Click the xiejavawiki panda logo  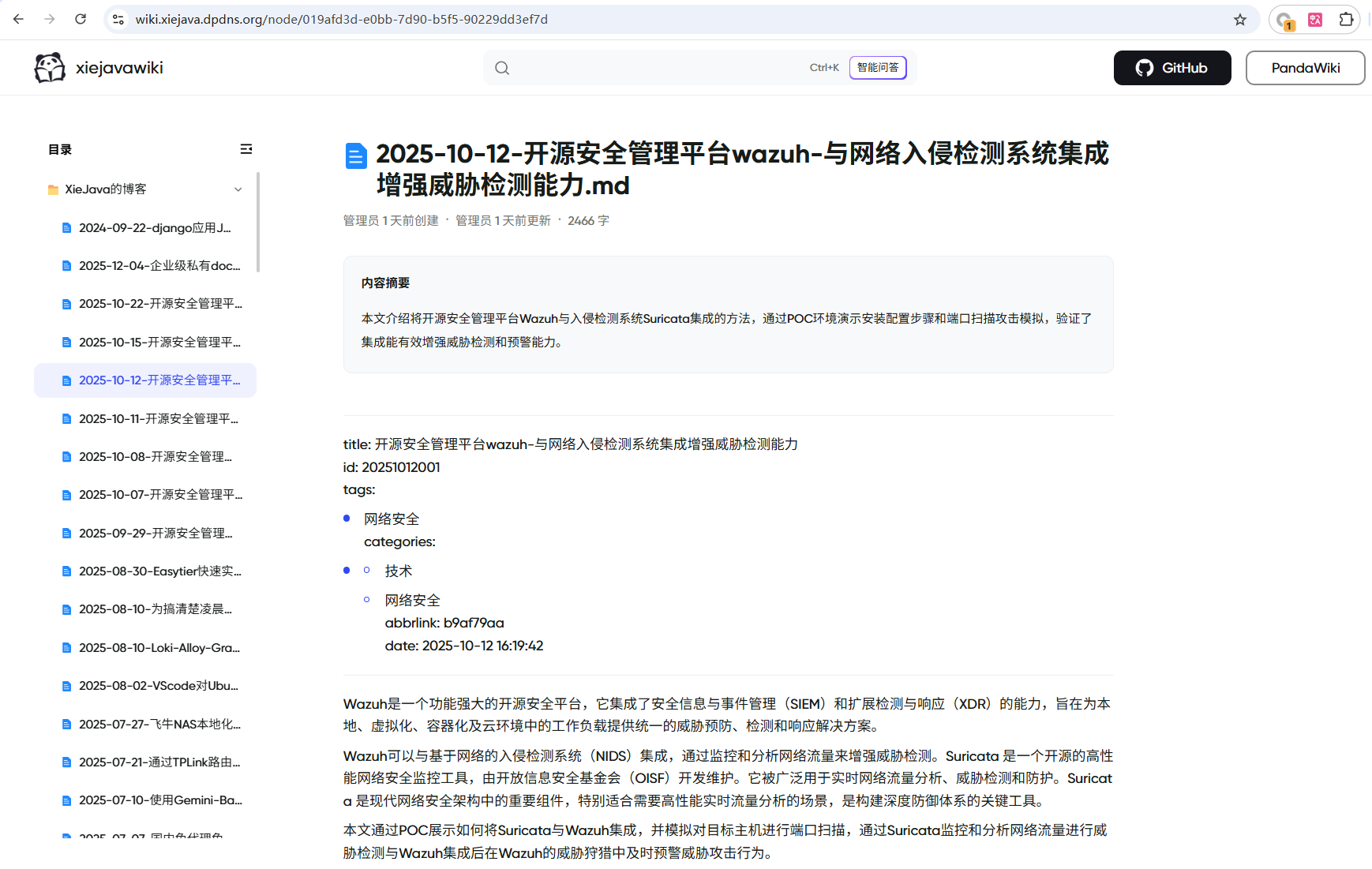click(49, 67)
